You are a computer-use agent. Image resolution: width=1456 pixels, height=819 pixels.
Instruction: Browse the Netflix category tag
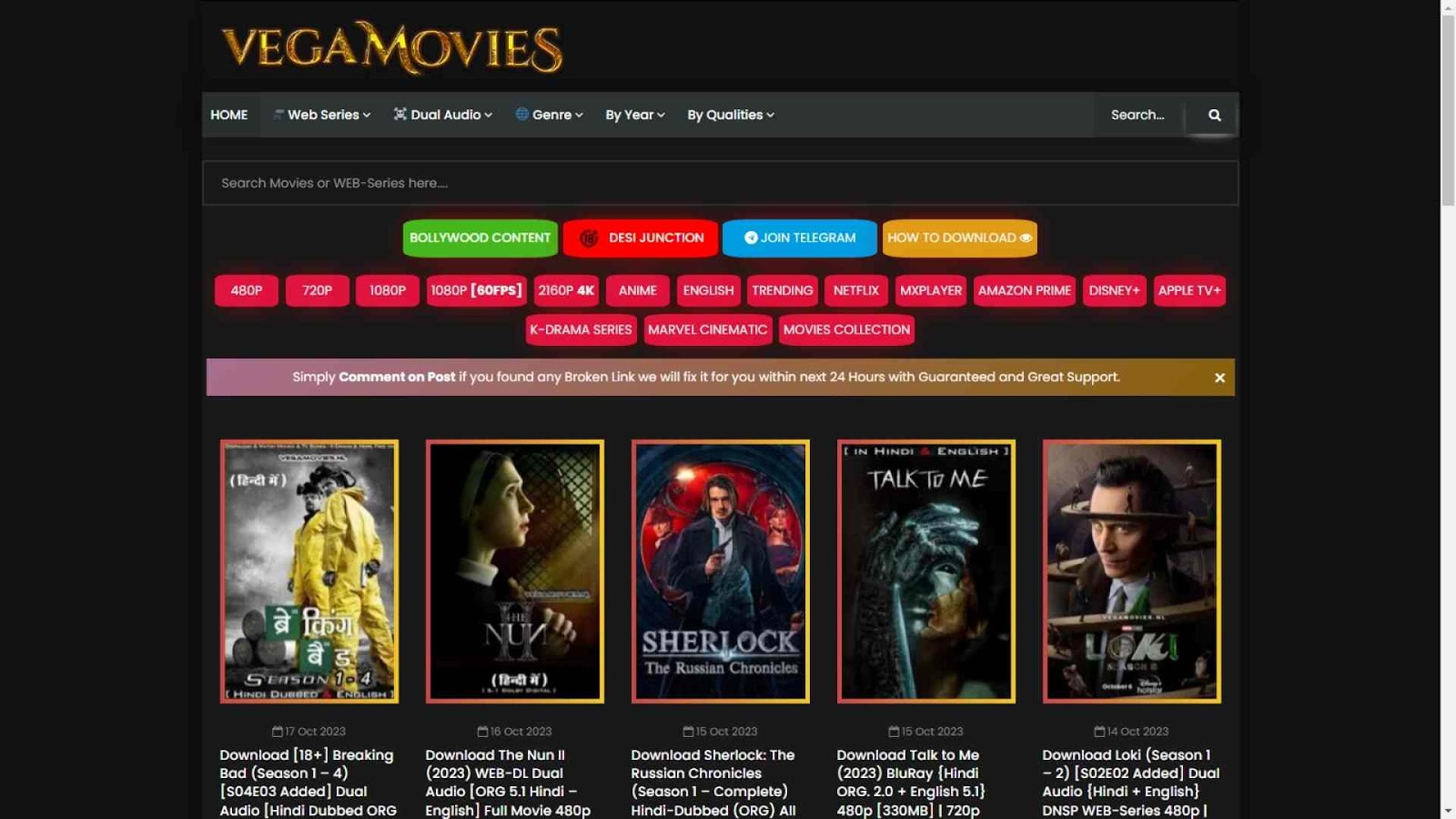pyautogui.click(x=856, y=290)
